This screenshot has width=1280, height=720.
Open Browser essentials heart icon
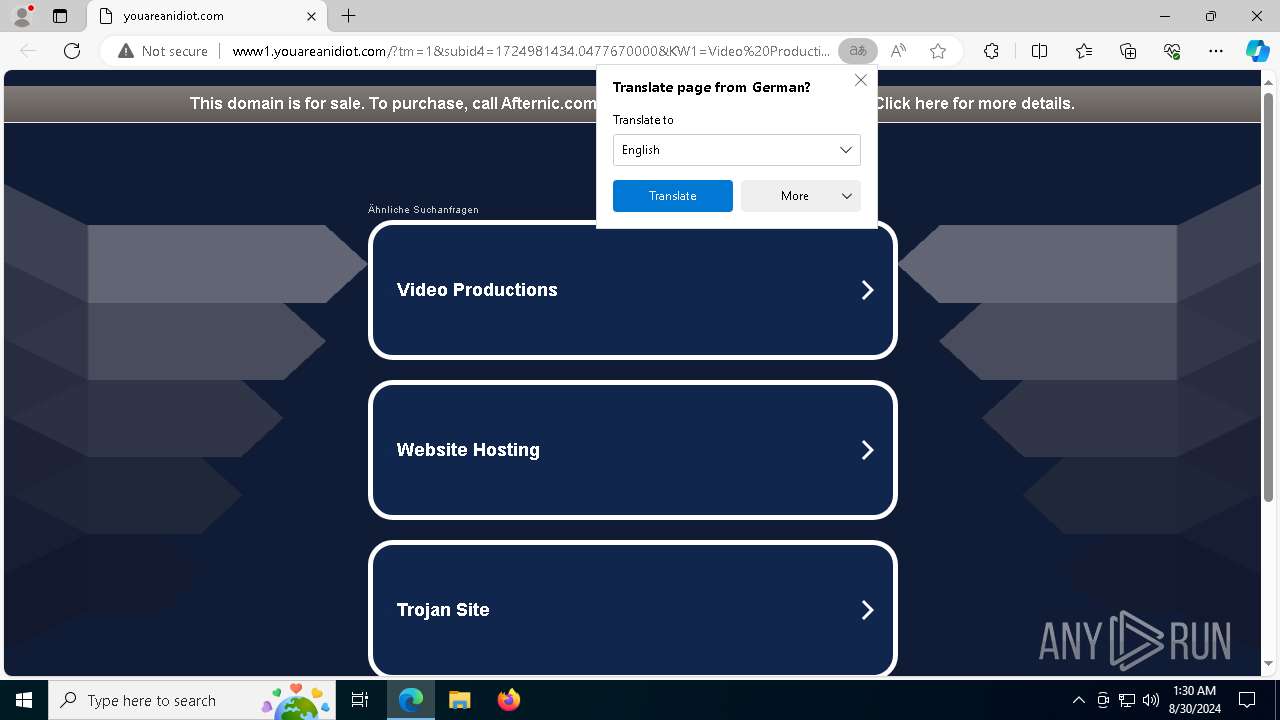click(x=1172, y=51)
